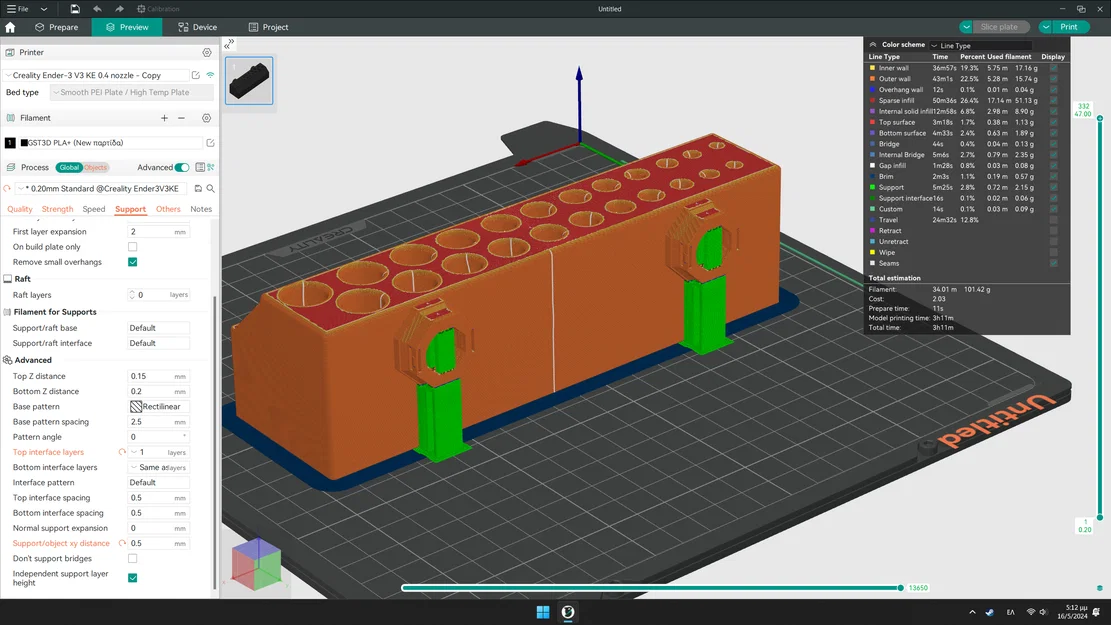1111x625 pixels.
Task: Open the Bed type dropdown
Action: (x=132, y=92)
